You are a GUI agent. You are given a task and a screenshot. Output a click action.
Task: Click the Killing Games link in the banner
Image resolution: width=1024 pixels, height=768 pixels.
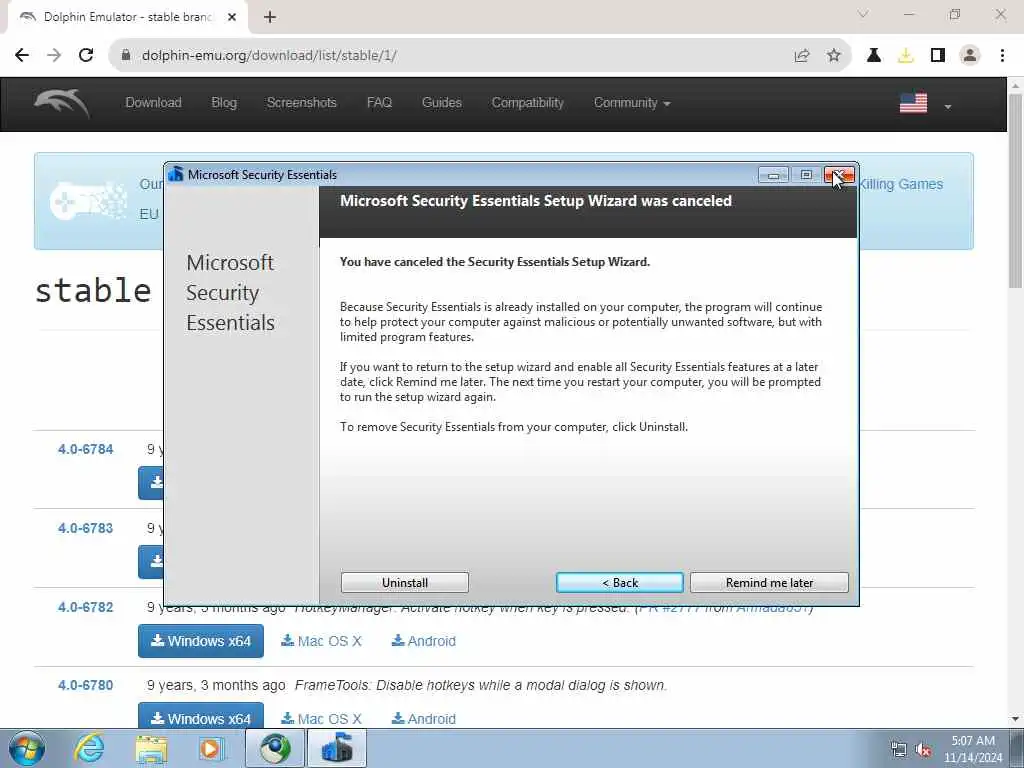[x=901, y=184]
